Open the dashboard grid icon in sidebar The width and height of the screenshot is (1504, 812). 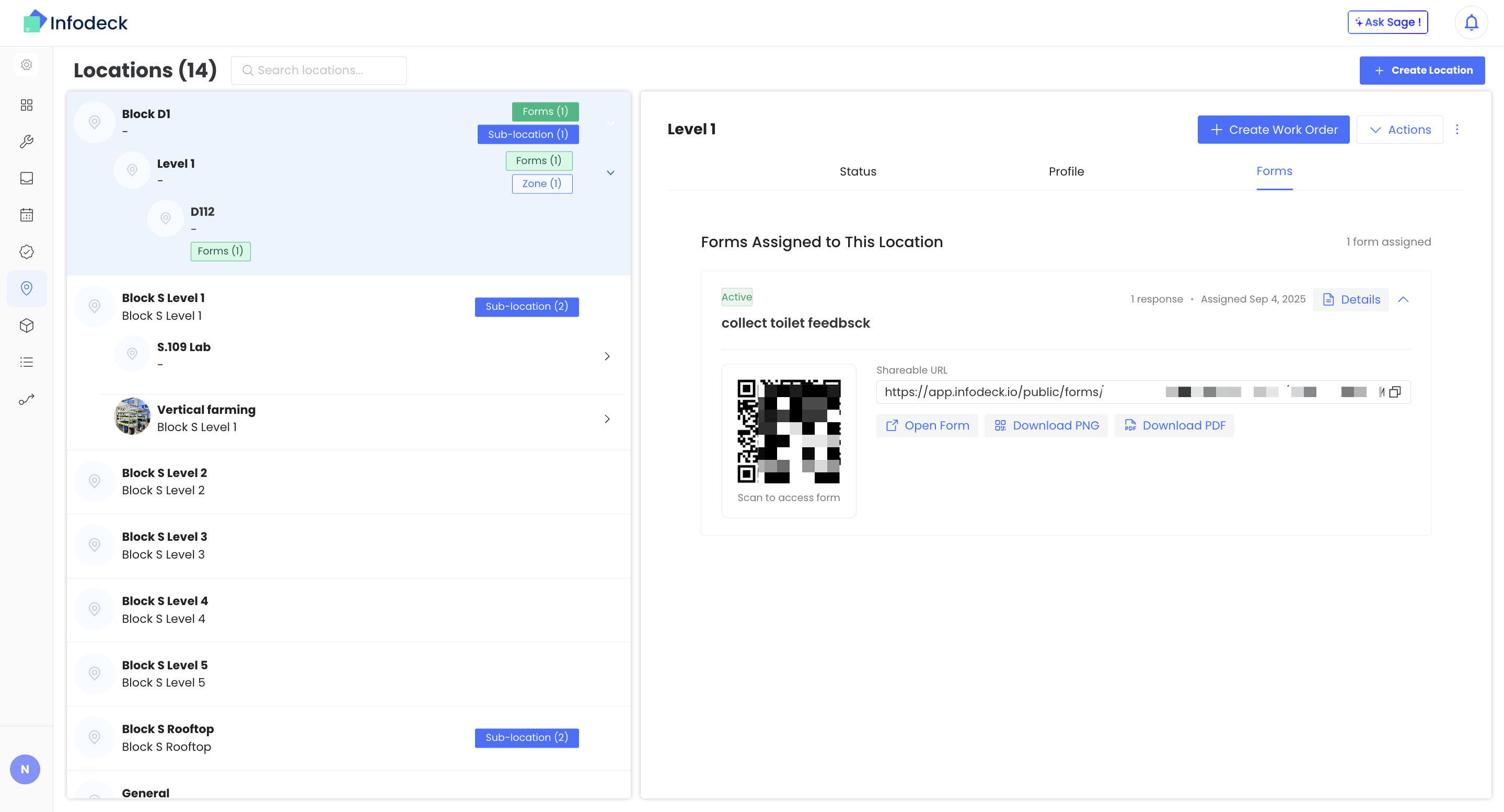(26, 105)
